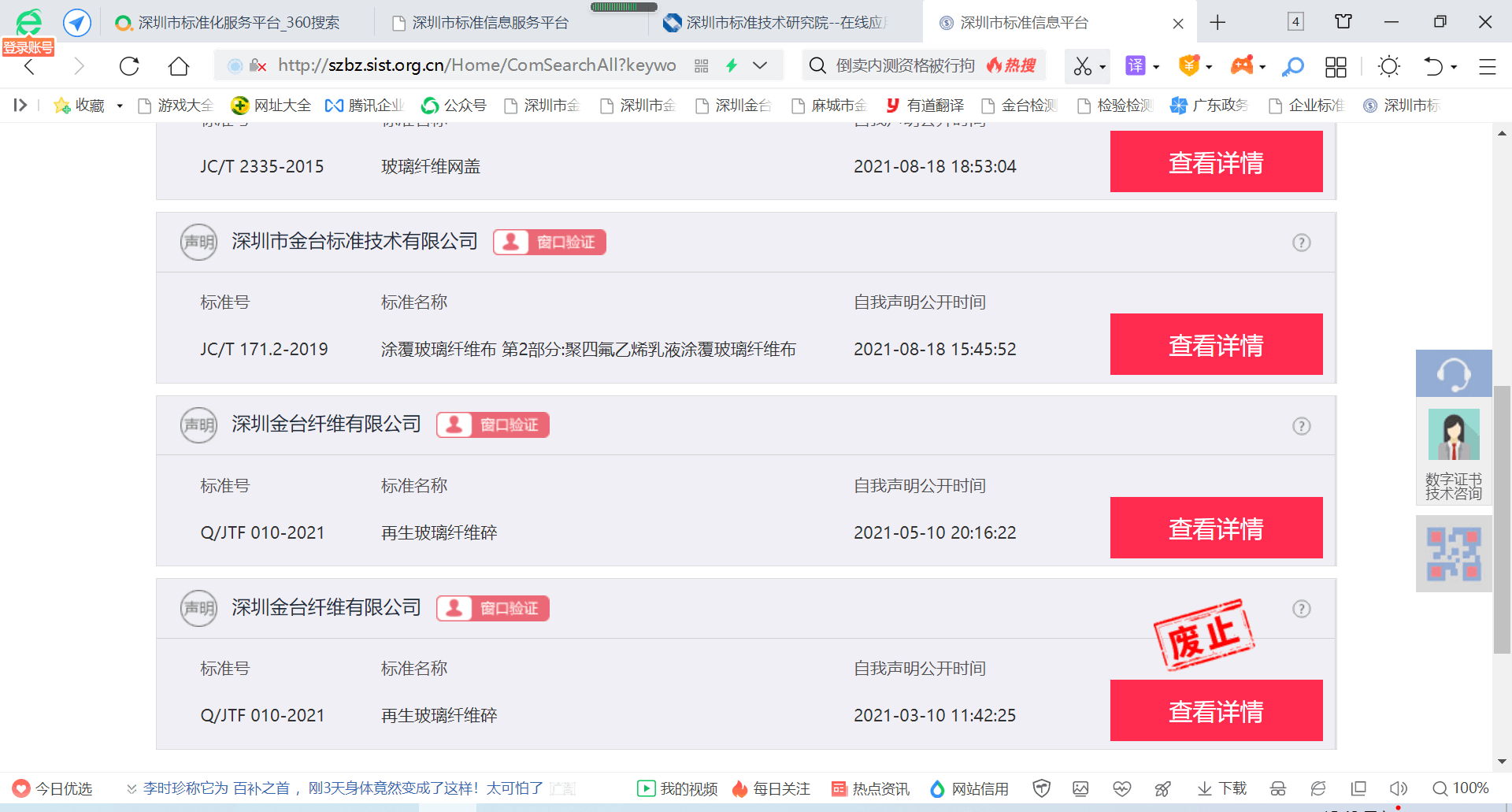Open translate extension icon

point(1135,65)
